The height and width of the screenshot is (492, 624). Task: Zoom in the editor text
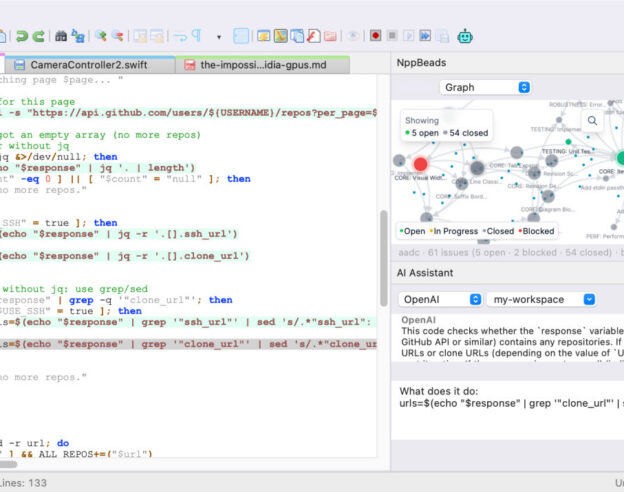click(101, 36)
